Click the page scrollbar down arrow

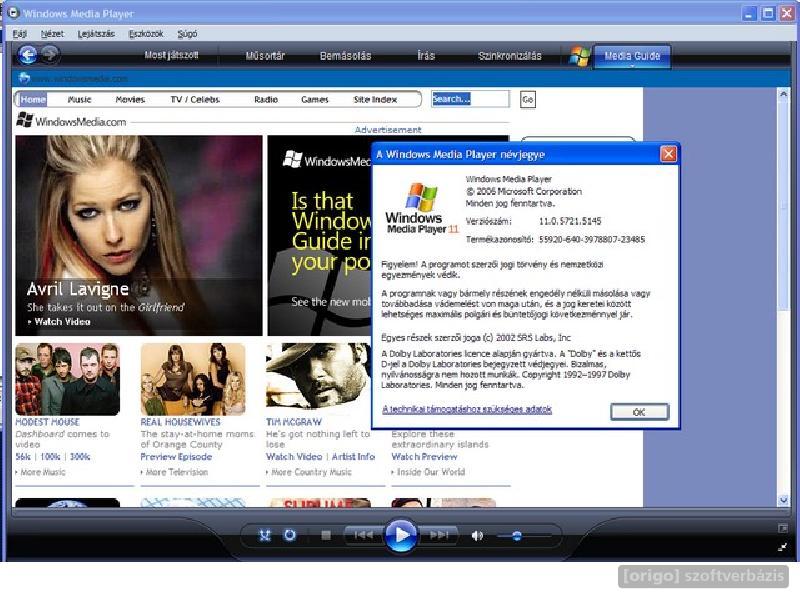(x=784, y=501)
